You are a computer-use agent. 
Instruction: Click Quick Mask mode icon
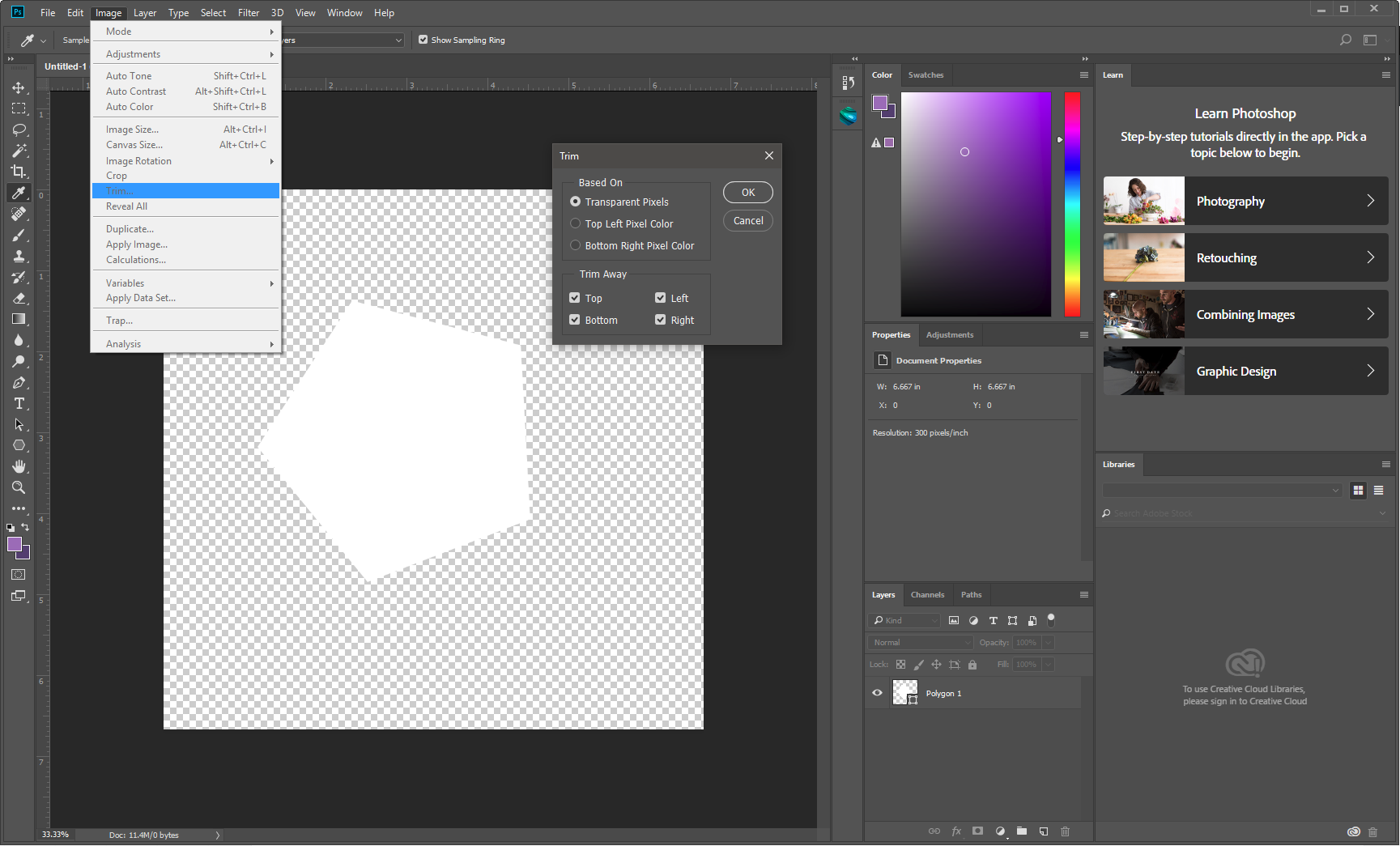pyautogui.click(x=19, y=575)
